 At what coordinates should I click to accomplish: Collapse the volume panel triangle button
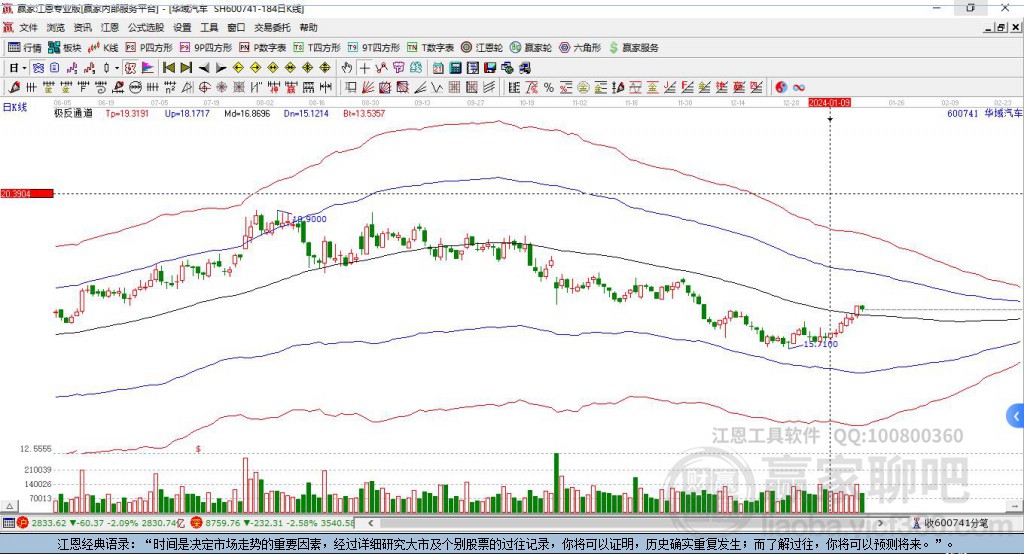(x=10, y=506)
